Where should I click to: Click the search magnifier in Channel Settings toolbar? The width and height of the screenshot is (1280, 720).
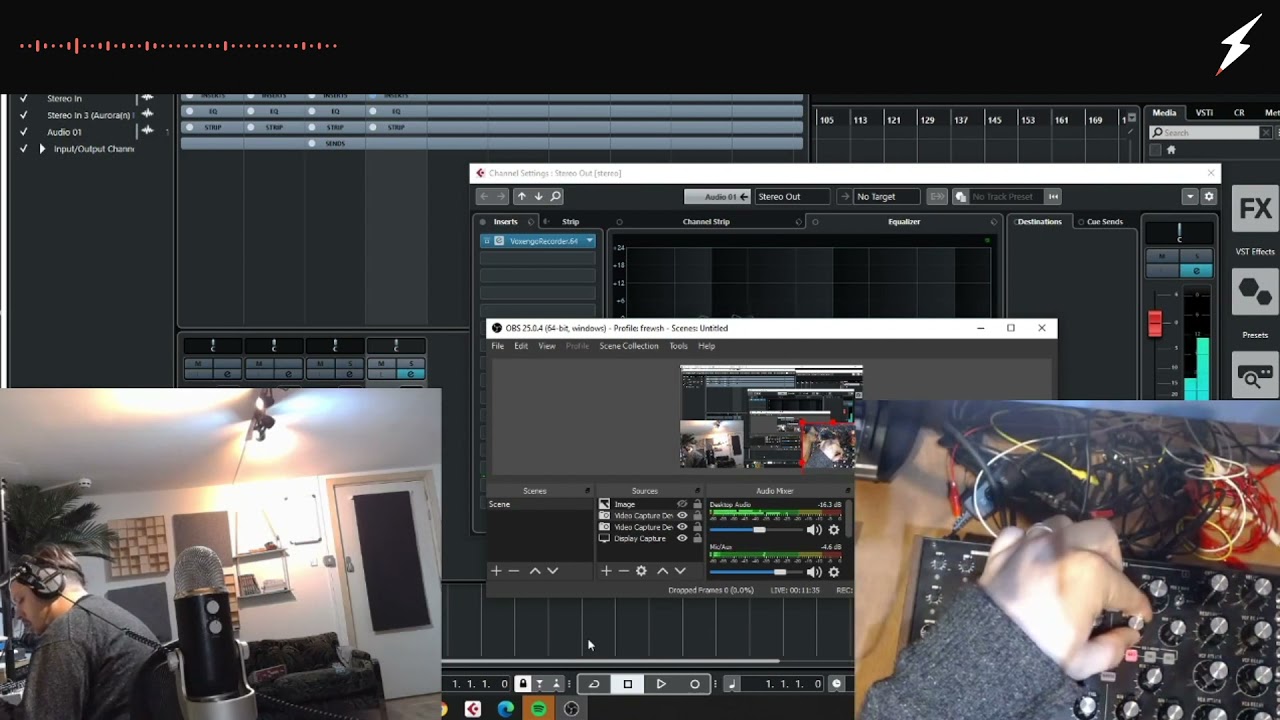coord(556,196)
